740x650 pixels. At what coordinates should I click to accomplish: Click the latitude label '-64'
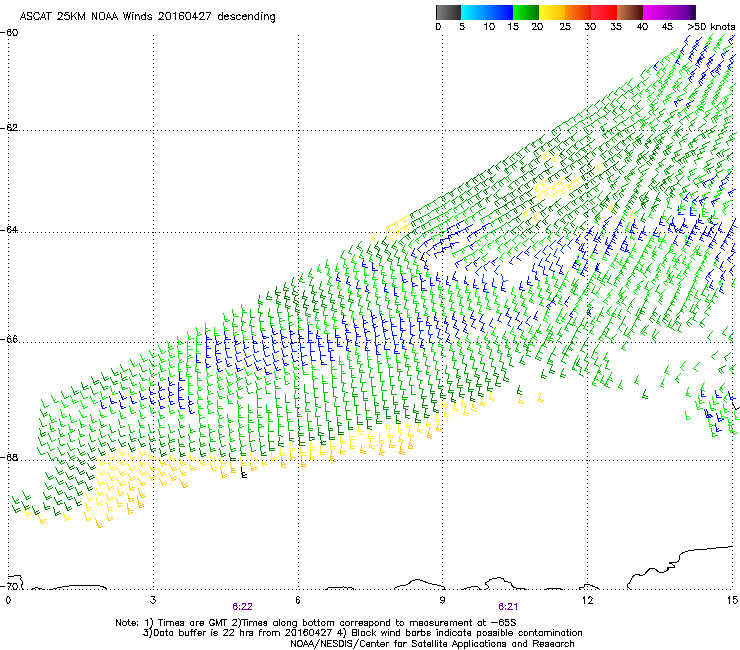click(x=10, y=230)
